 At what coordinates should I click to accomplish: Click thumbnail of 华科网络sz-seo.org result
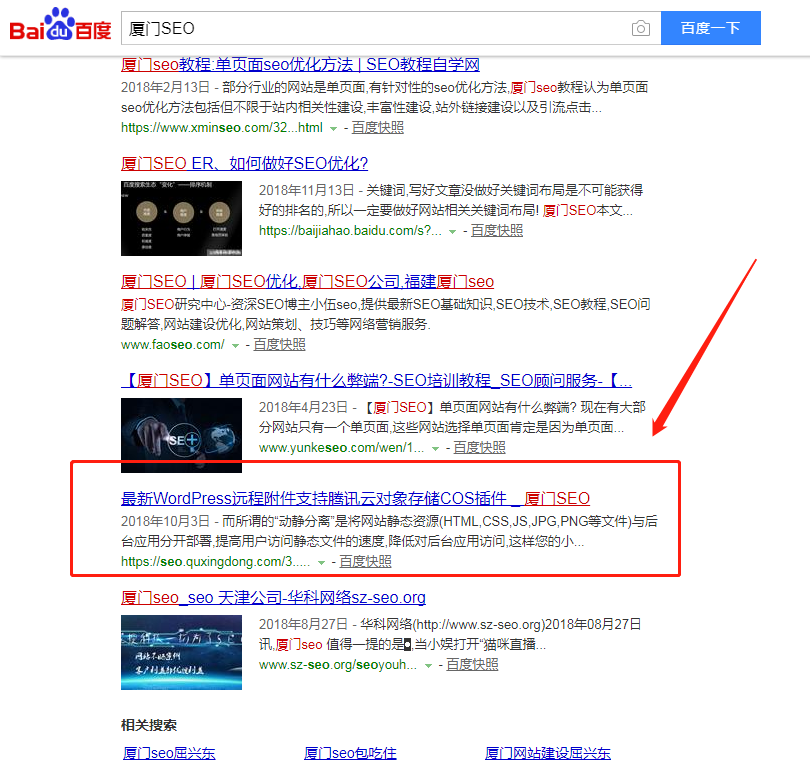point(181,652)
